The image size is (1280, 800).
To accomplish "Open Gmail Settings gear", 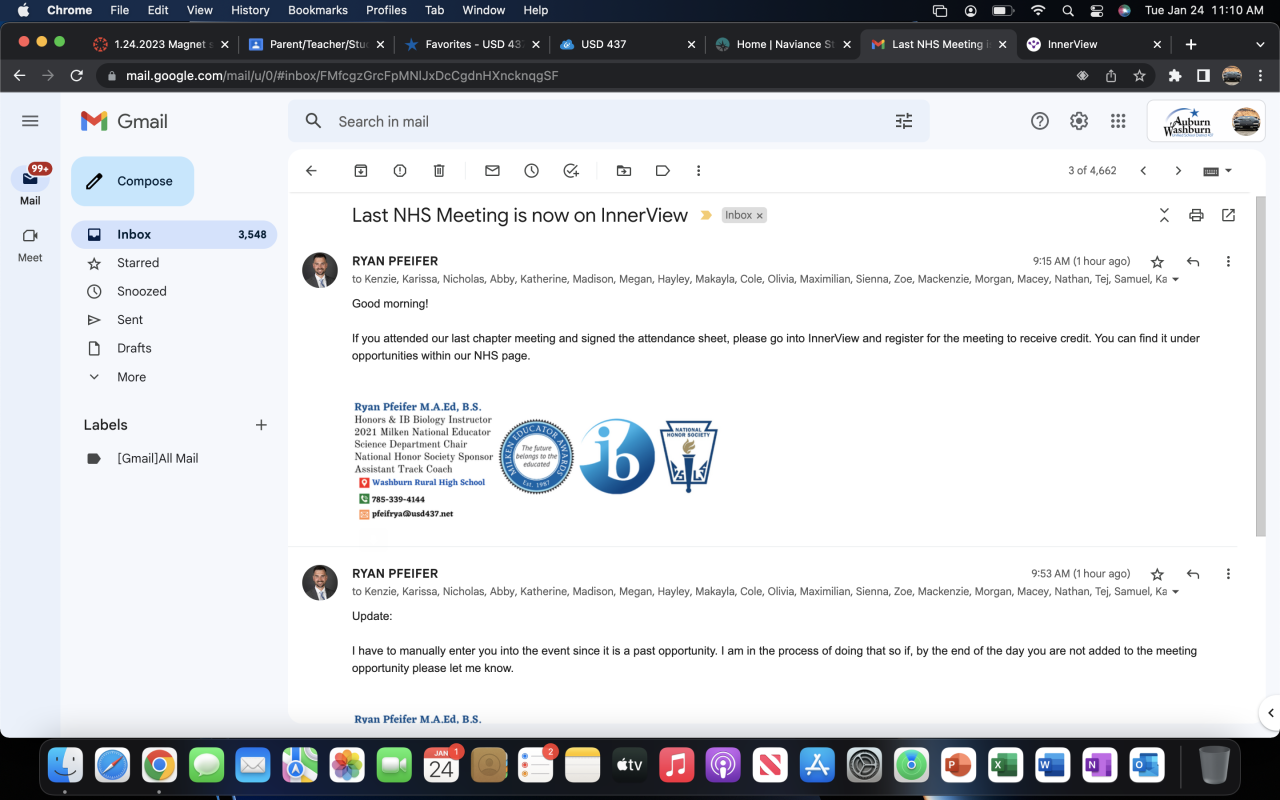I will pos(1079,121).
